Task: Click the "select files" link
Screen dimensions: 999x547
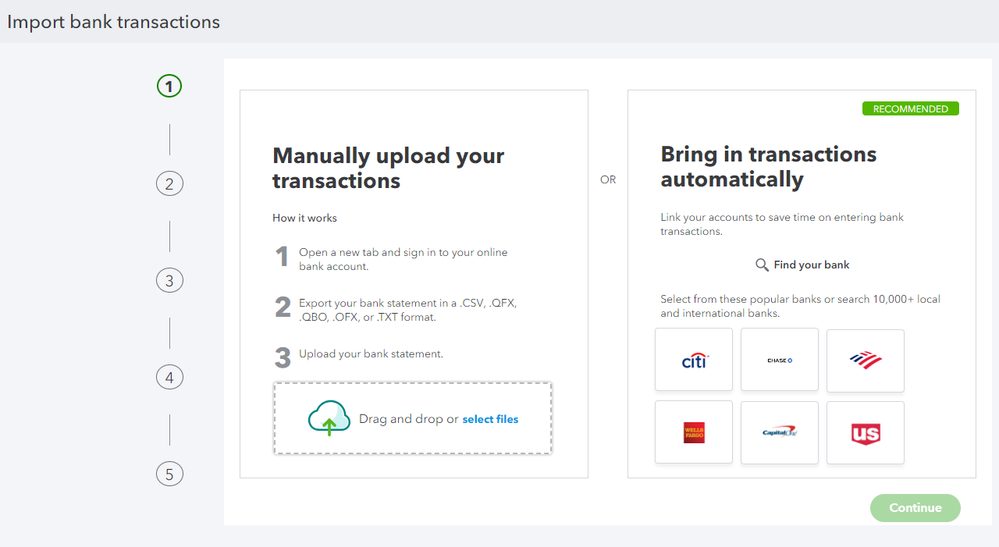Action: pyautogui.click(x=490, y=419)
